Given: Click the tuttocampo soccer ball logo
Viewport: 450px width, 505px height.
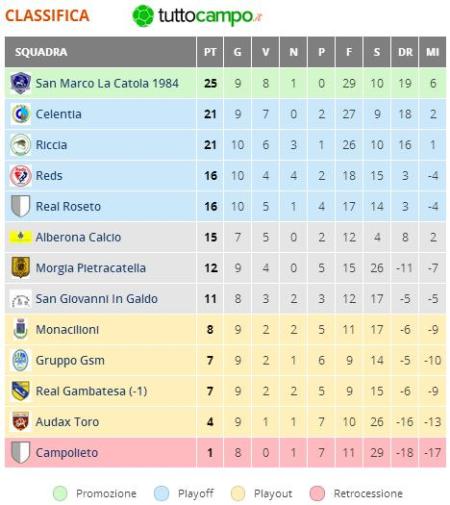Looking at the screenshot, I should click(x=143, y=16).
